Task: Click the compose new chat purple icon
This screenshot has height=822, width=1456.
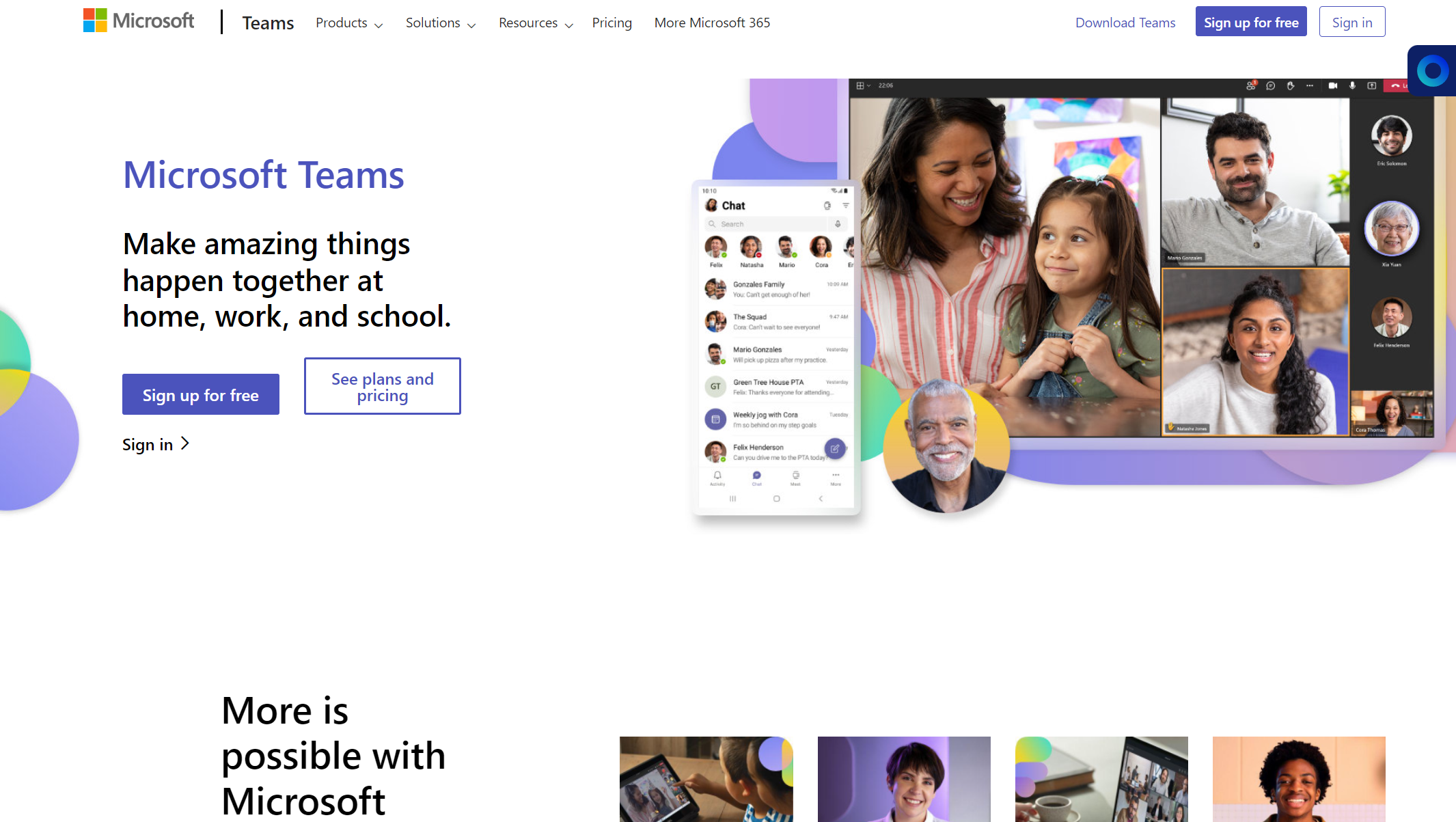Action: pos(835,449)
